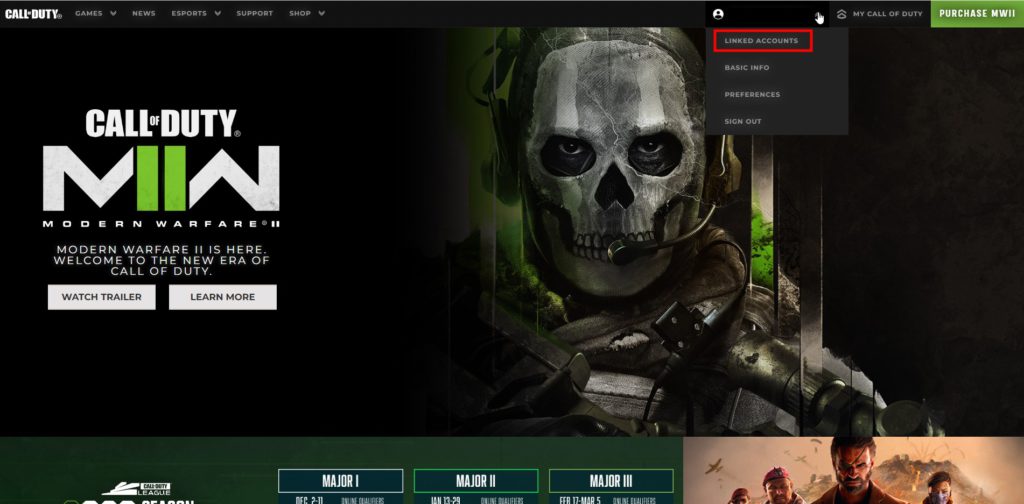This screenshot has width=1024, height=504.
Task: Click the Call of Duty logo in navbar
Action: pyautogui.click(x=33, y=14)
